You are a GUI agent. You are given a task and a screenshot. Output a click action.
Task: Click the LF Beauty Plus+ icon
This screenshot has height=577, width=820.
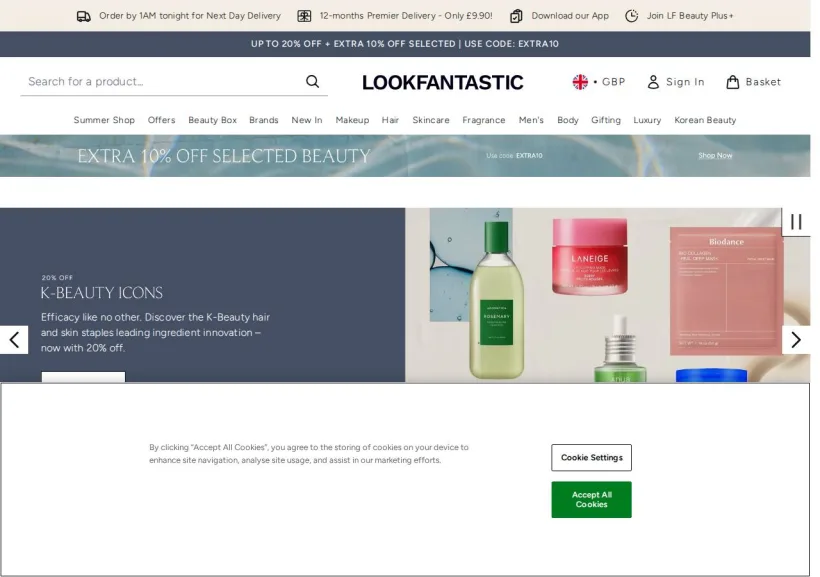point(632,16)
